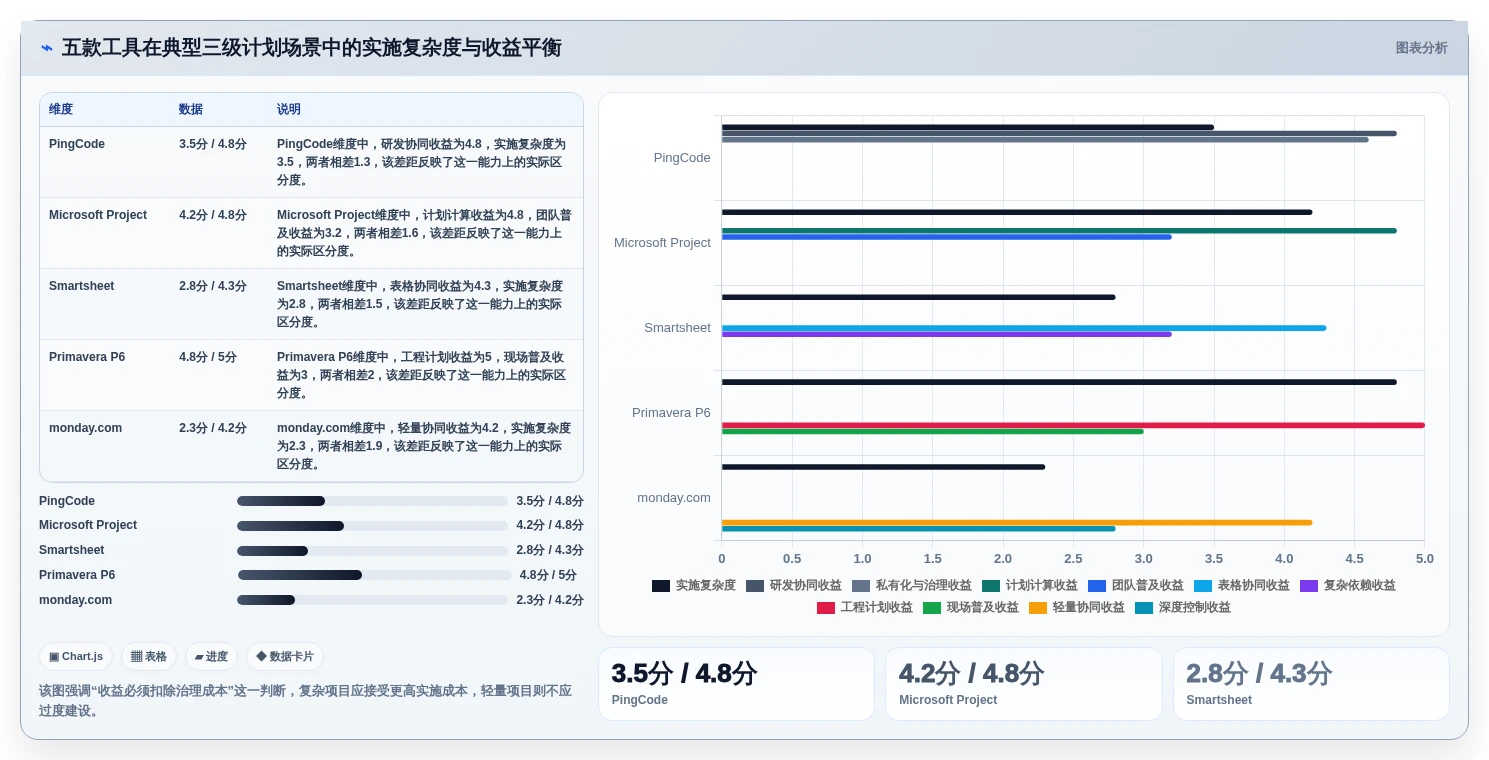
Task: Select the 表格 tag
Action: tap(149, 657)
